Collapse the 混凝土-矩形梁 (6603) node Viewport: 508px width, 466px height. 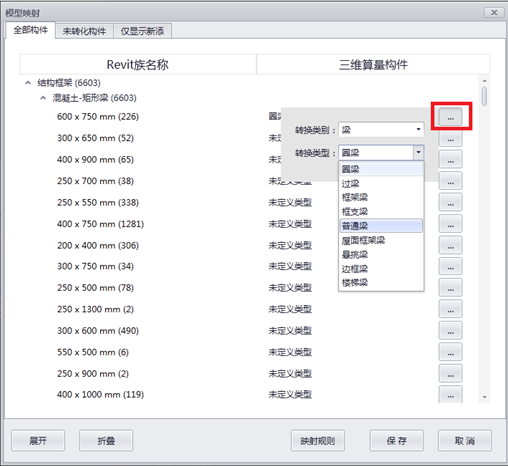[x=43, y=98]
